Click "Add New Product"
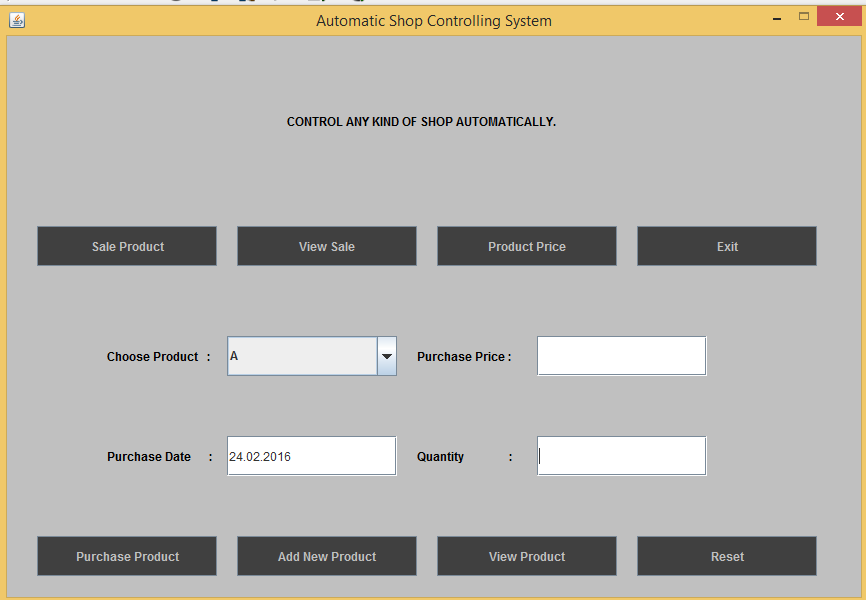The height and width of the screenshot is (600, 866). tap(326, 556)
